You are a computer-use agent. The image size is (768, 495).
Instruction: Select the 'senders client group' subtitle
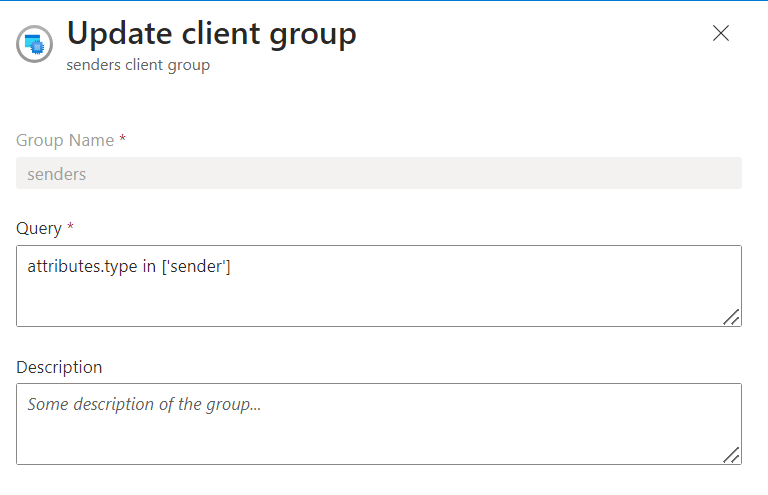point(138,66)
